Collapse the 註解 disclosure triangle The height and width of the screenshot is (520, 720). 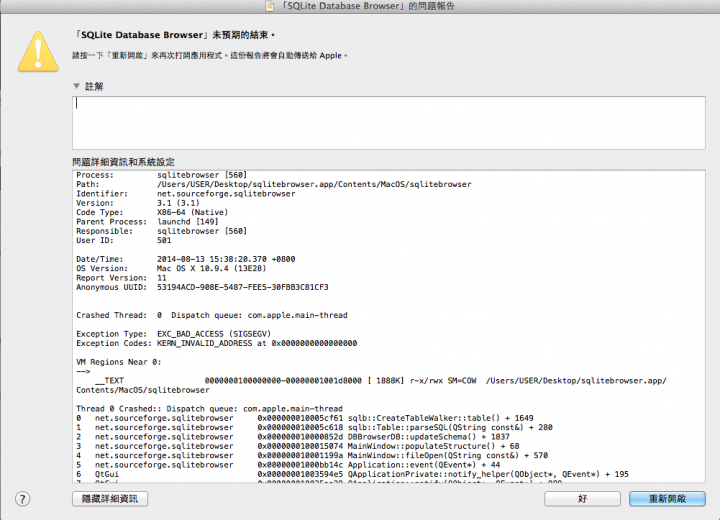pos(77,86)
